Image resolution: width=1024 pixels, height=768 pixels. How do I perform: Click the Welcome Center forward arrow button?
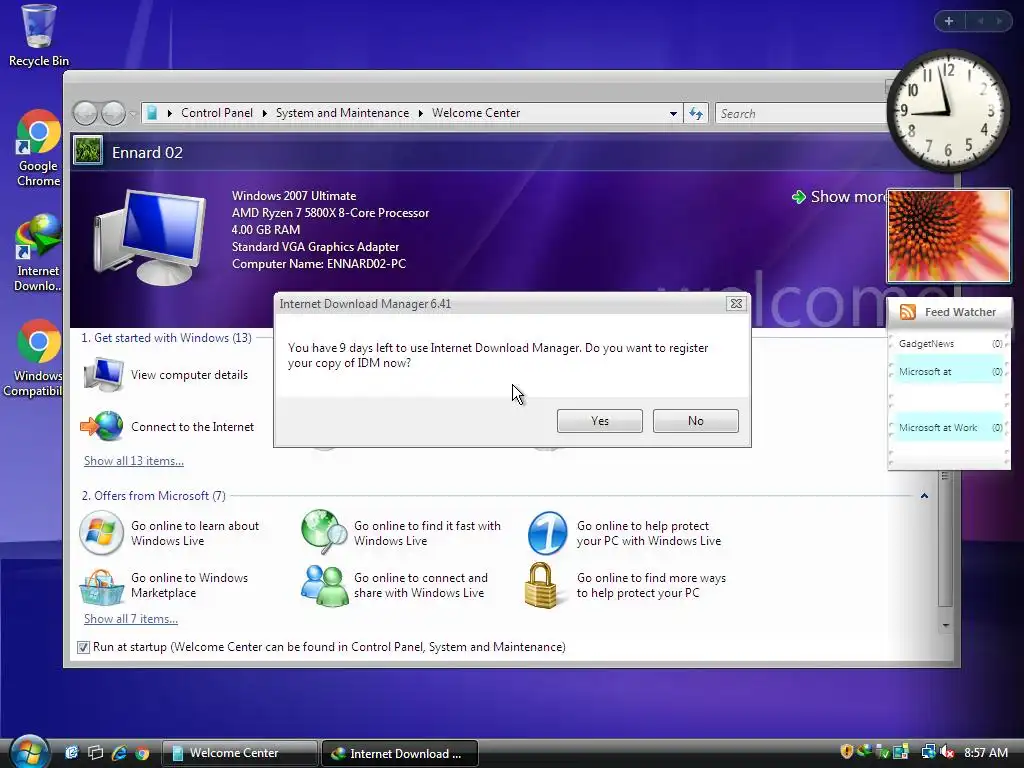[x=113, y=114]
